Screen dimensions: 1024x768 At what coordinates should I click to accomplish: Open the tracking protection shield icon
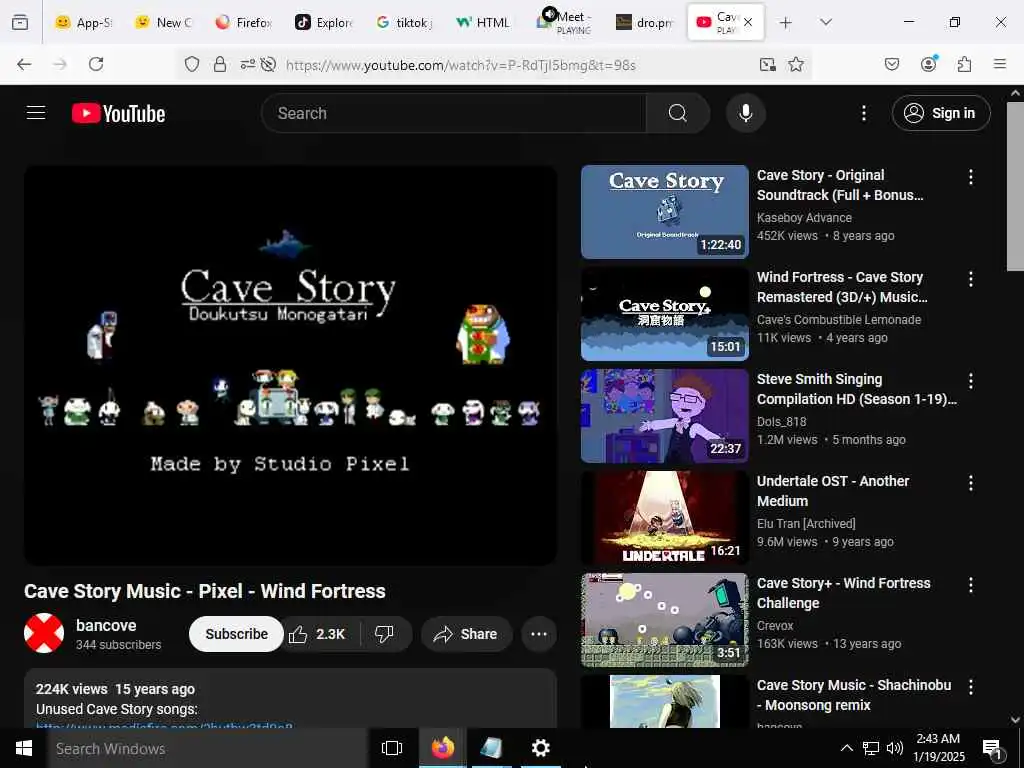point(191,64)
